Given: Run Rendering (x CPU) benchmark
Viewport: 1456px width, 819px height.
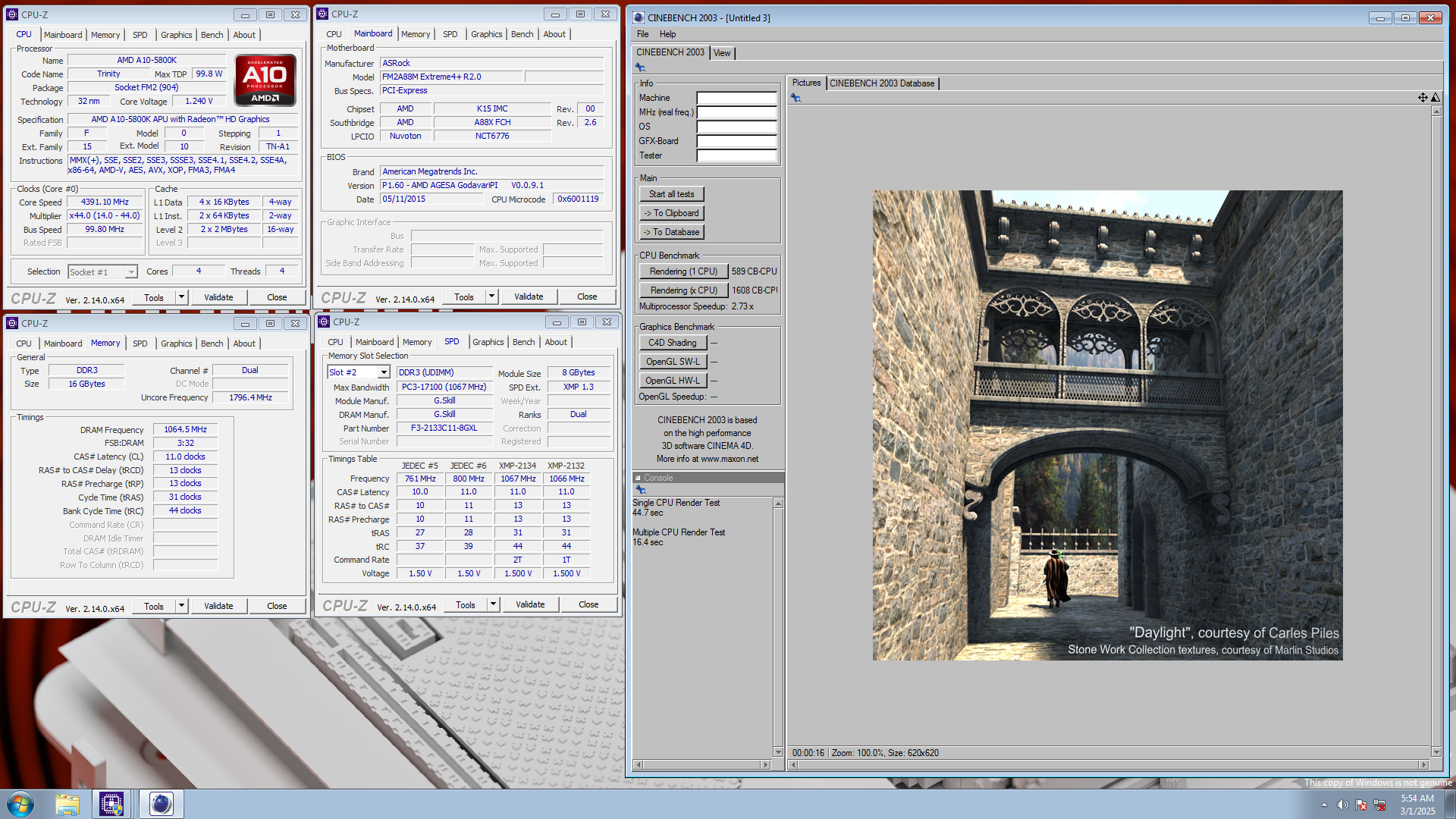Looking at the screenshot, I should pos(683,290).
